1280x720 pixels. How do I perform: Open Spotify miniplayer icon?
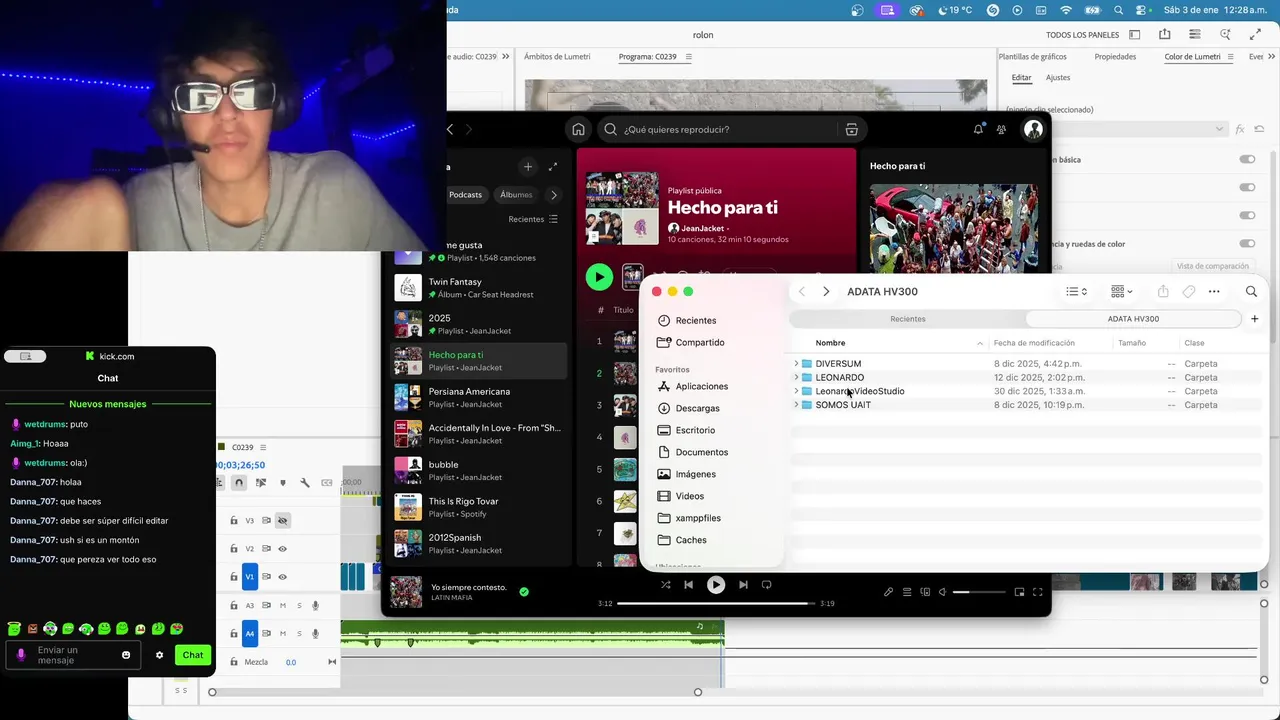point(1019,592)
